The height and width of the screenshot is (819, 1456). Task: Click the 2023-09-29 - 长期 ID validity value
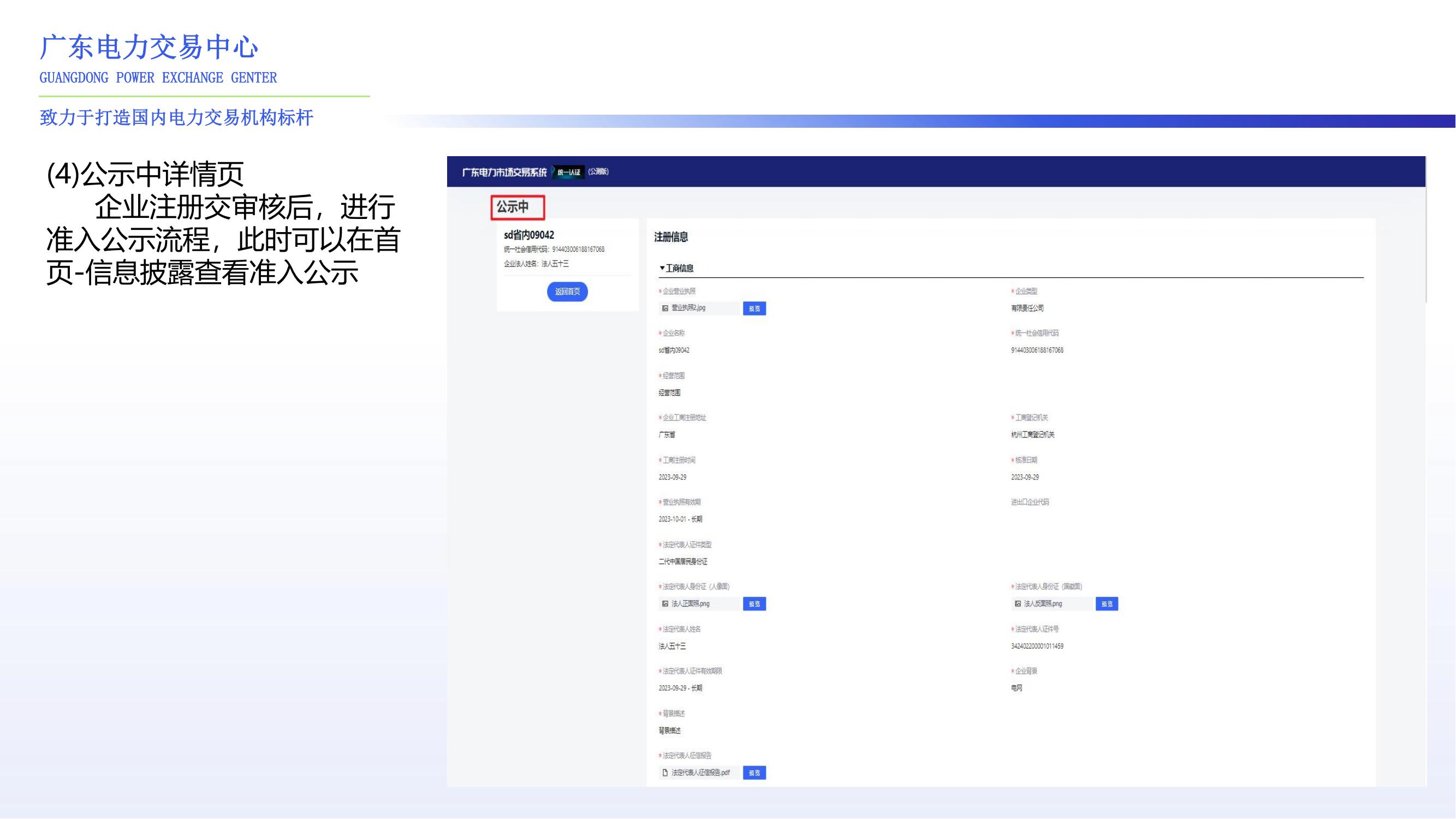[680, 688]
